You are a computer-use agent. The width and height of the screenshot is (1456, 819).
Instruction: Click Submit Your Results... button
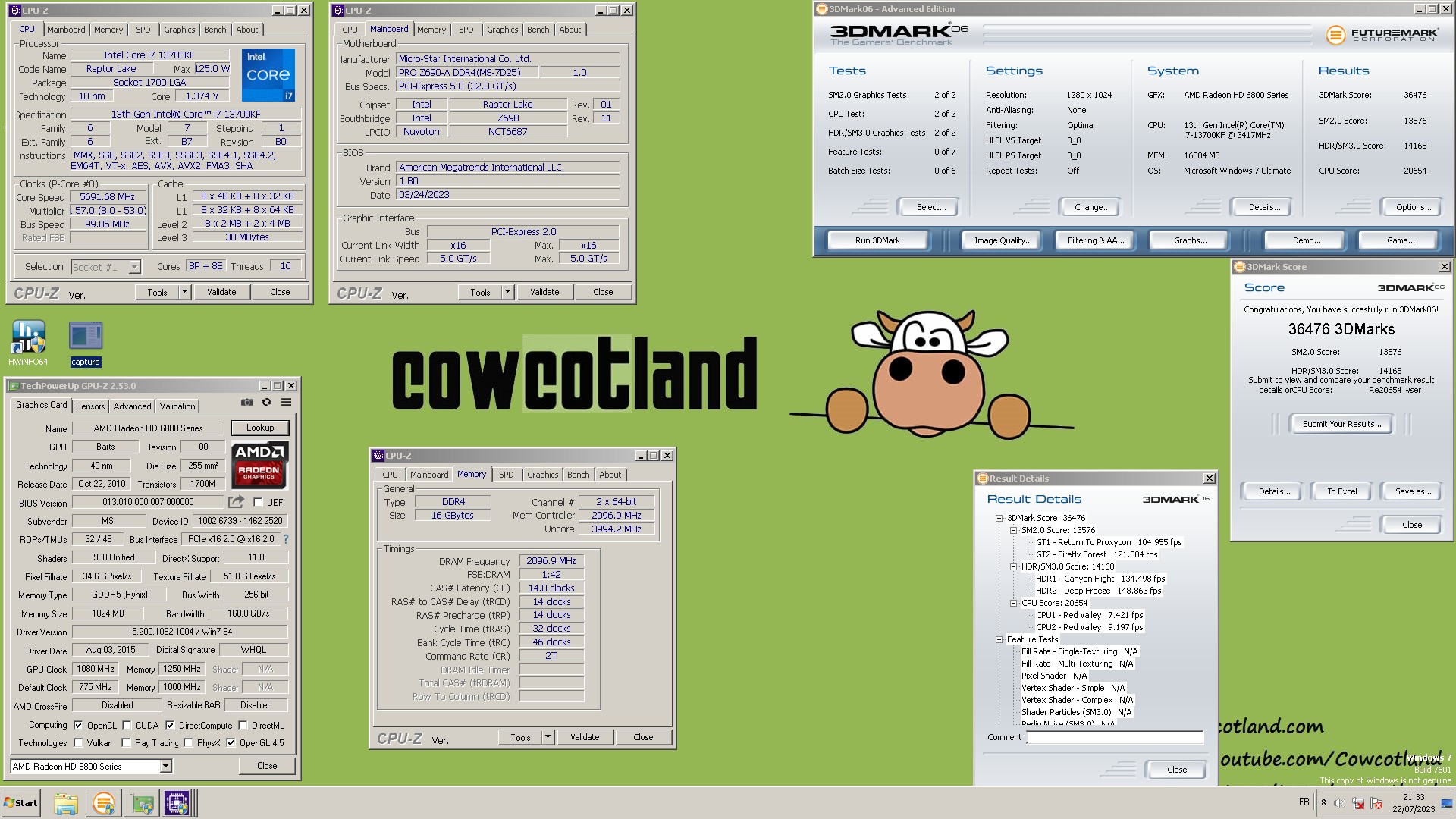tap(1341, 424)
